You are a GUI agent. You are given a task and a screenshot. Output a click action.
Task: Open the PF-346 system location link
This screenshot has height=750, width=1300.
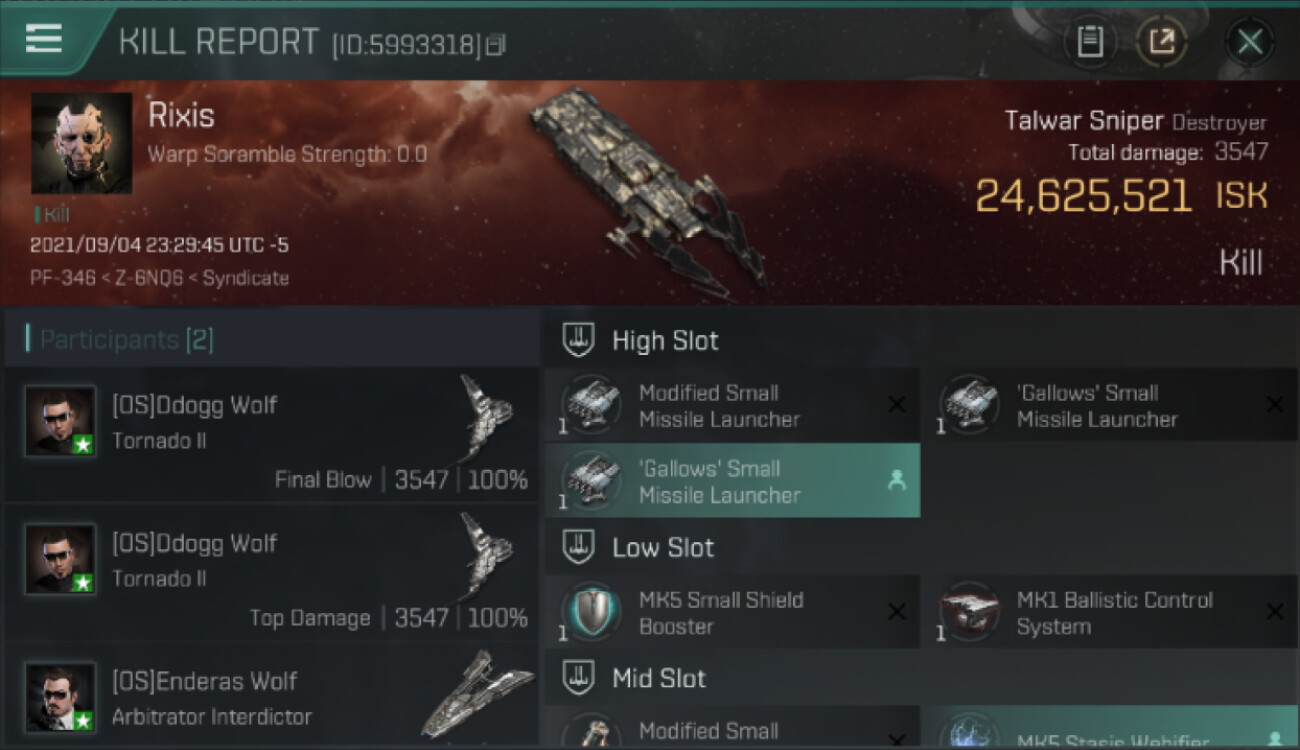tap(62, 278)
